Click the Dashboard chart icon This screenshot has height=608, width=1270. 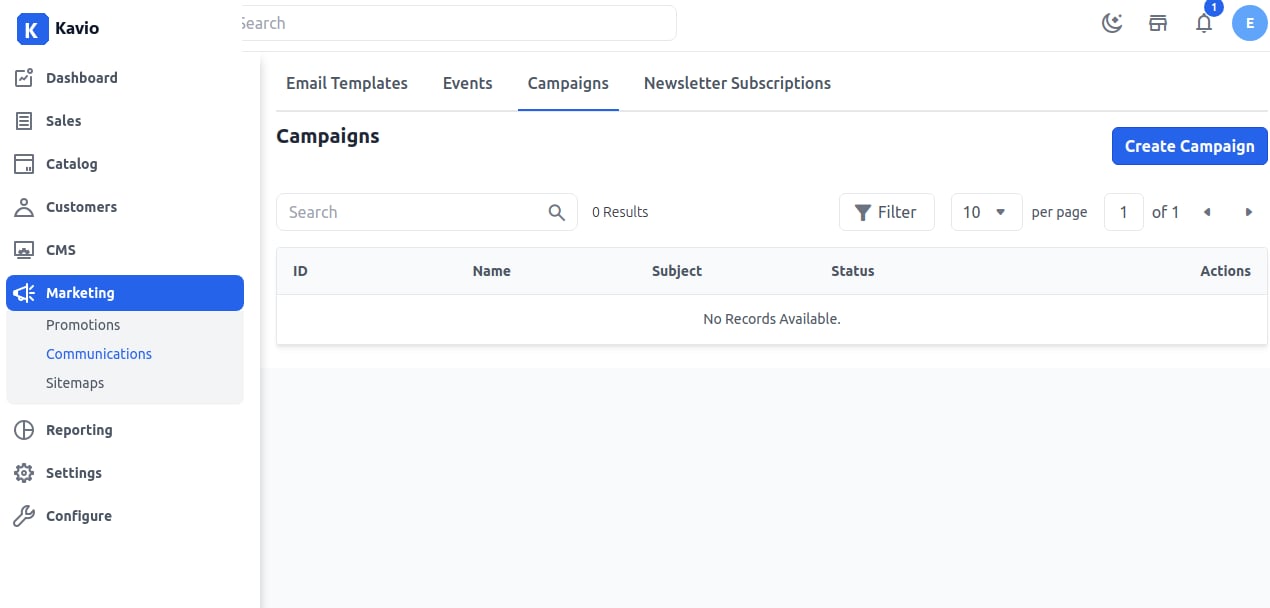click(24, 78)
